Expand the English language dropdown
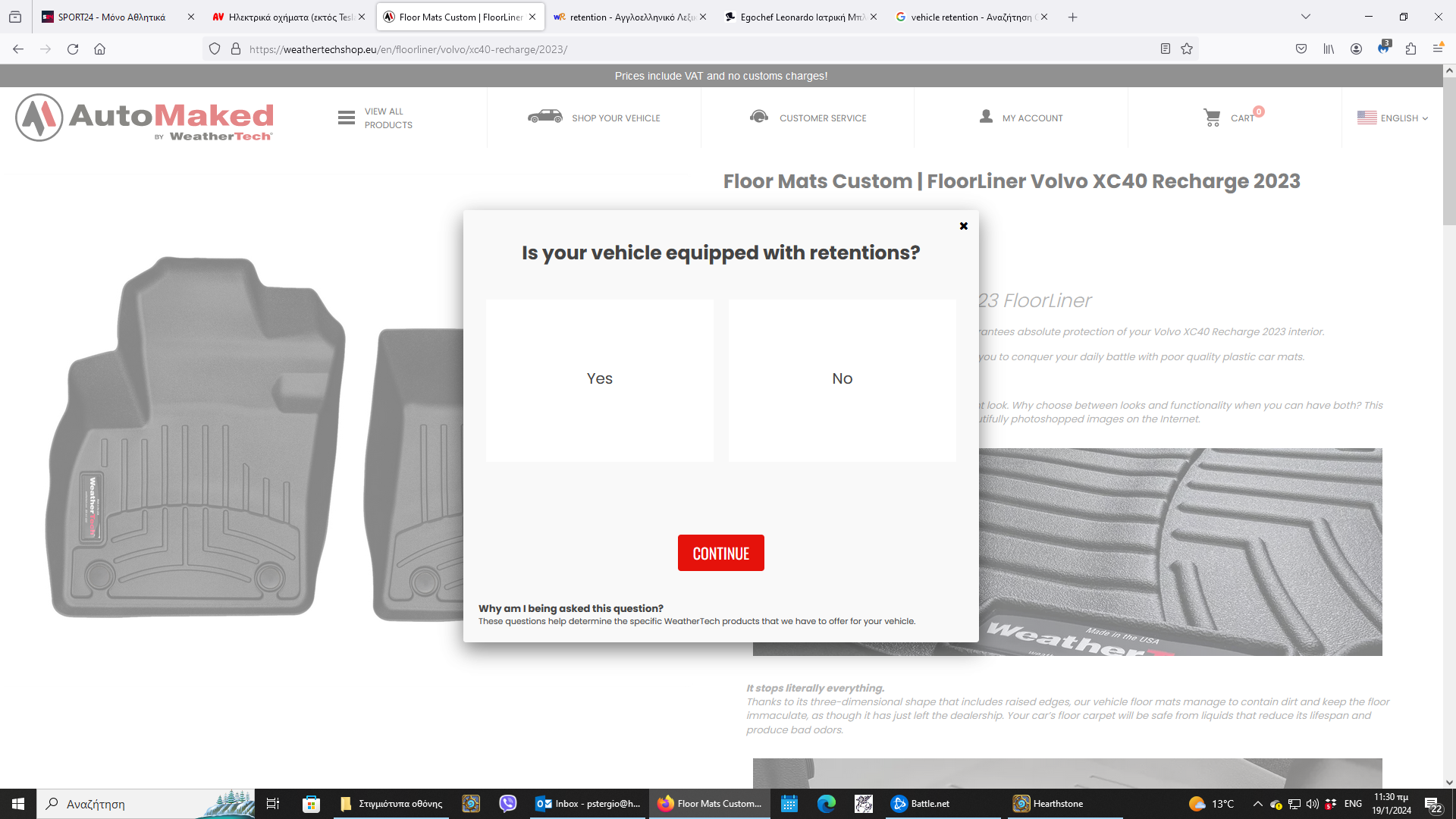1456x819 pixels. point(1392,118)
